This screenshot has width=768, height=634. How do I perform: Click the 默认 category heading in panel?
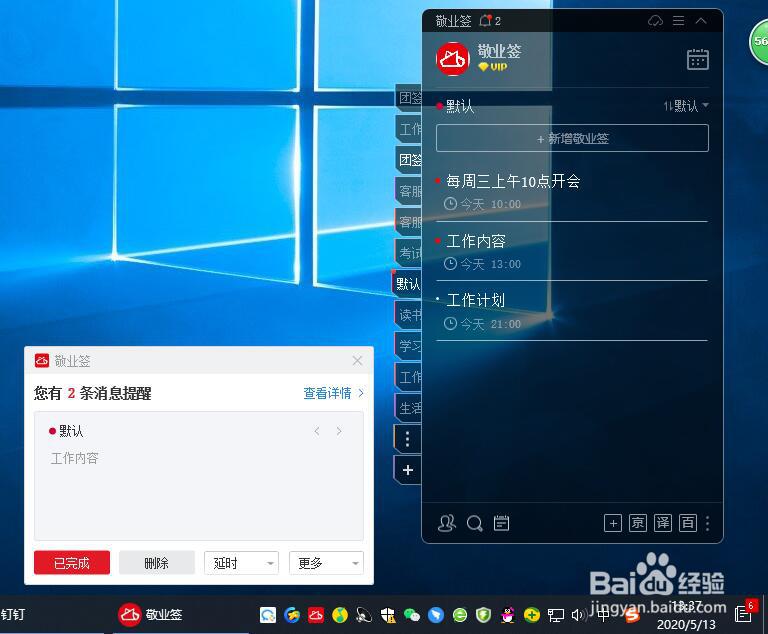[459, 106]
